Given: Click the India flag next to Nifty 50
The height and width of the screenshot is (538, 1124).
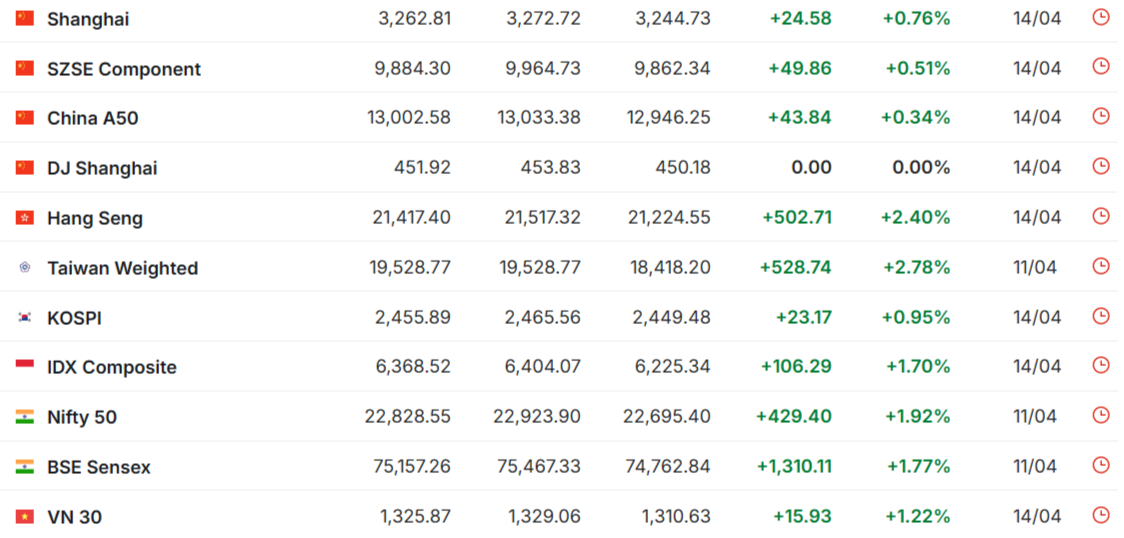Looking at the screenshot, I should click(25, 417).
